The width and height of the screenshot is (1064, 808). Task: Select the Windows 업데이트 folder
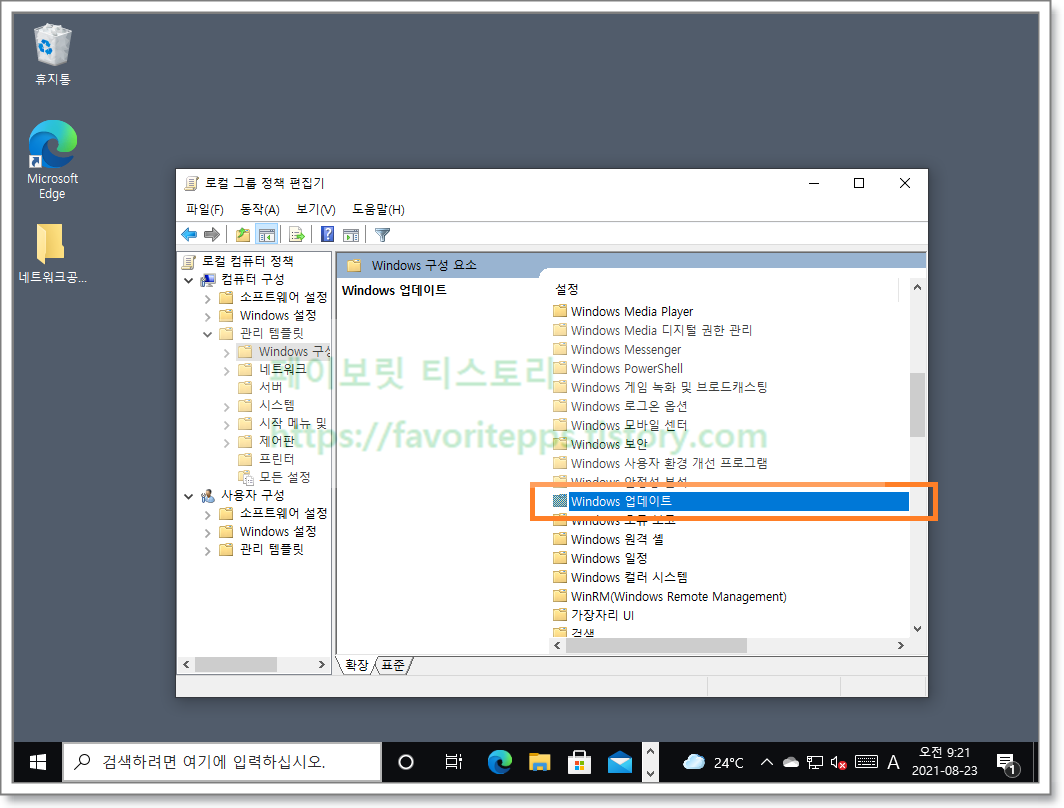(x=730, y=501)
